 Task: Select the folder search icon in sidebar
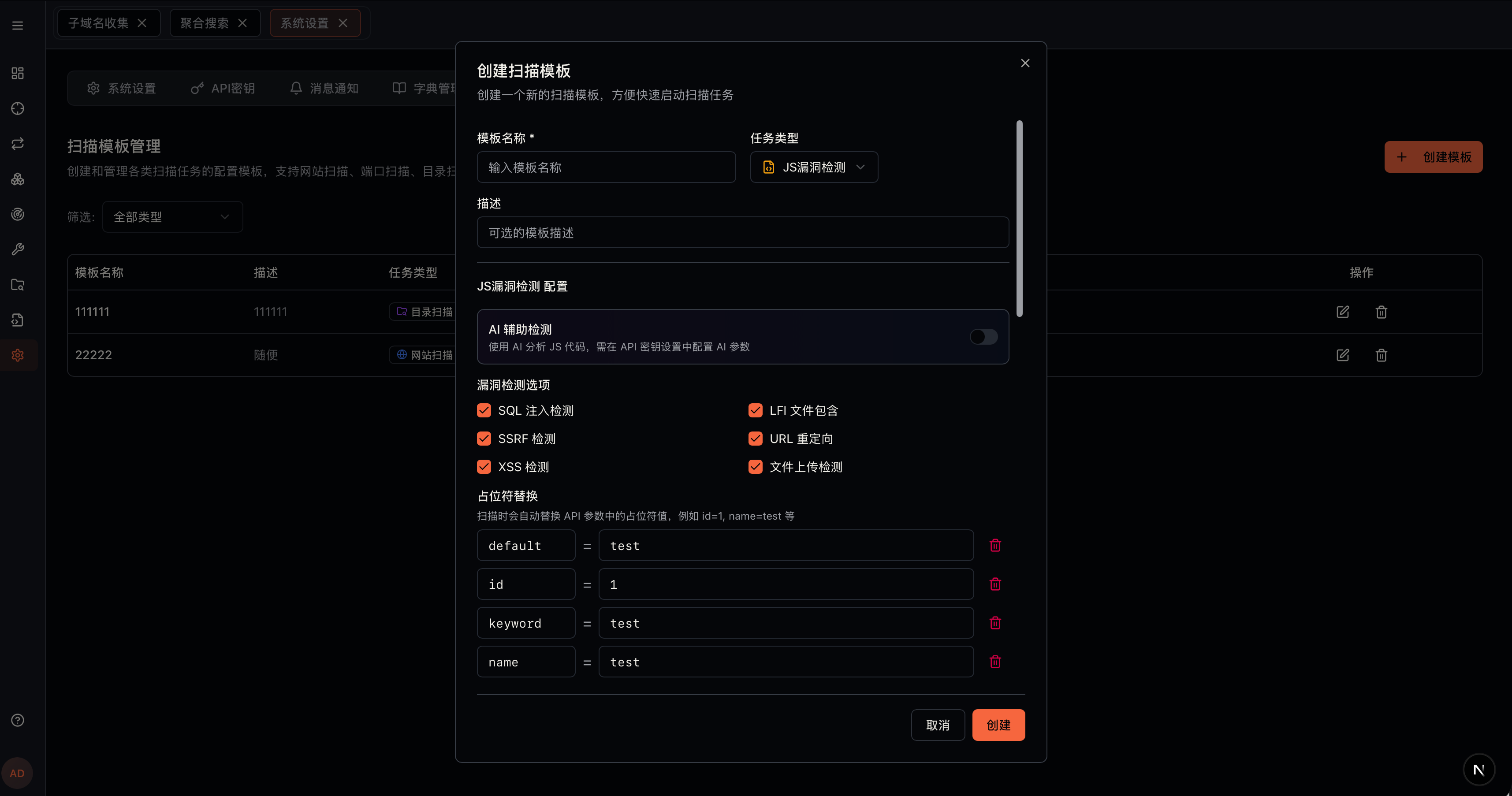(x=18, y=285)
